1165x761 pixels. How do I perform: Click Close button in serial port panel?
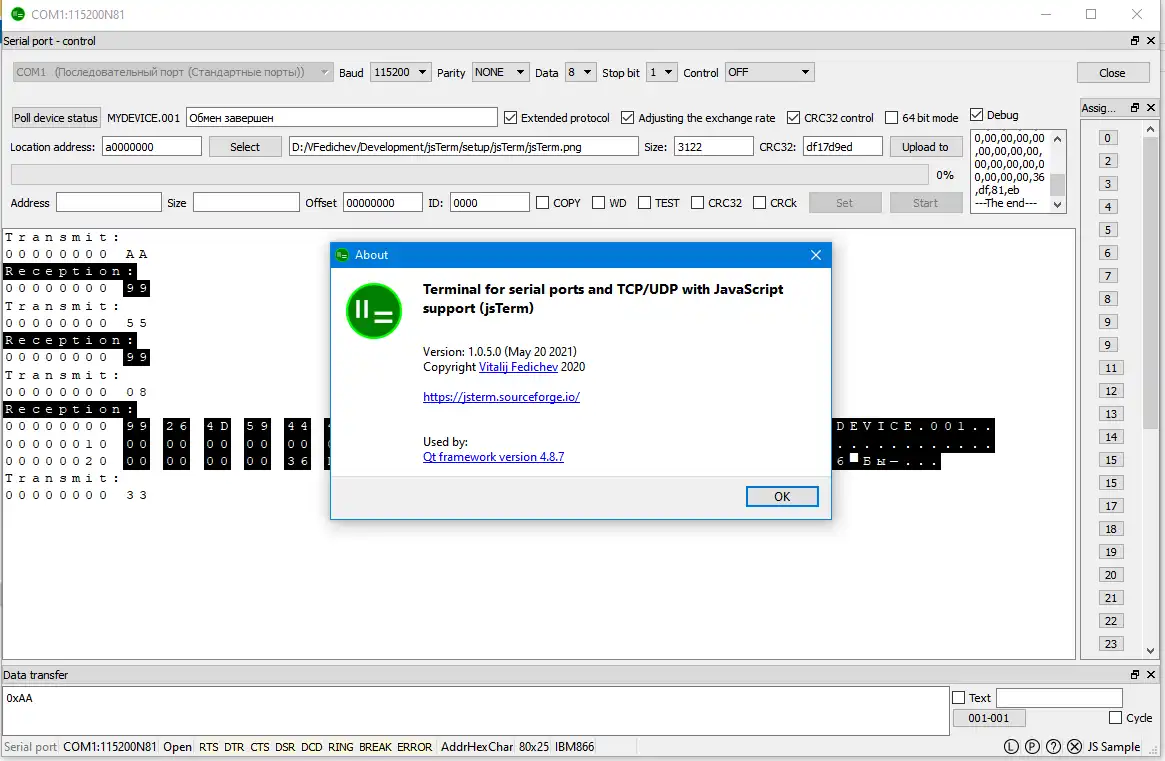(1112, 73)
